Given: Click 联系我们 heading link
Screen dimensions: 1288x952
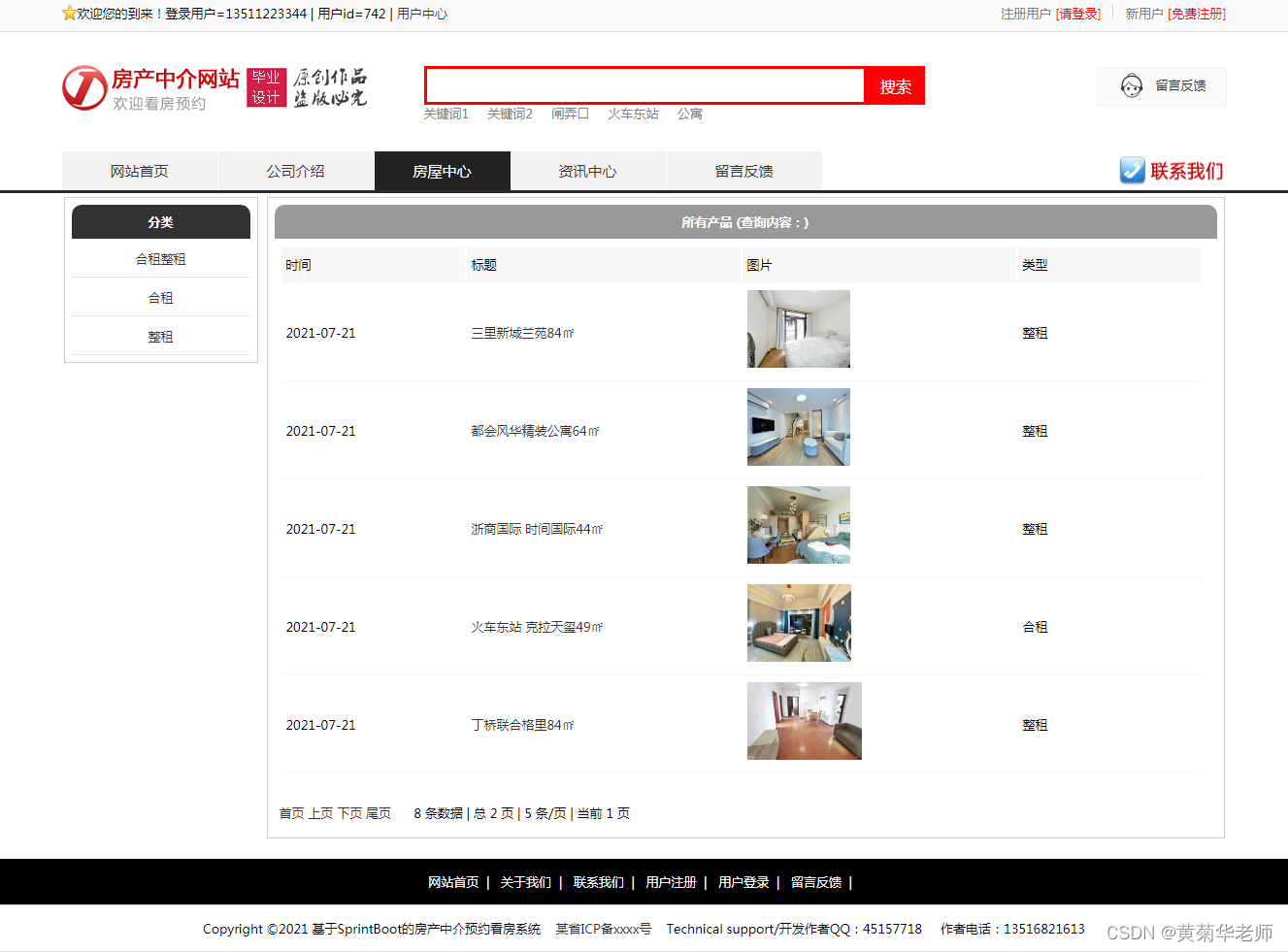Looking at the screenshot, I should (x=1186, y=171).
